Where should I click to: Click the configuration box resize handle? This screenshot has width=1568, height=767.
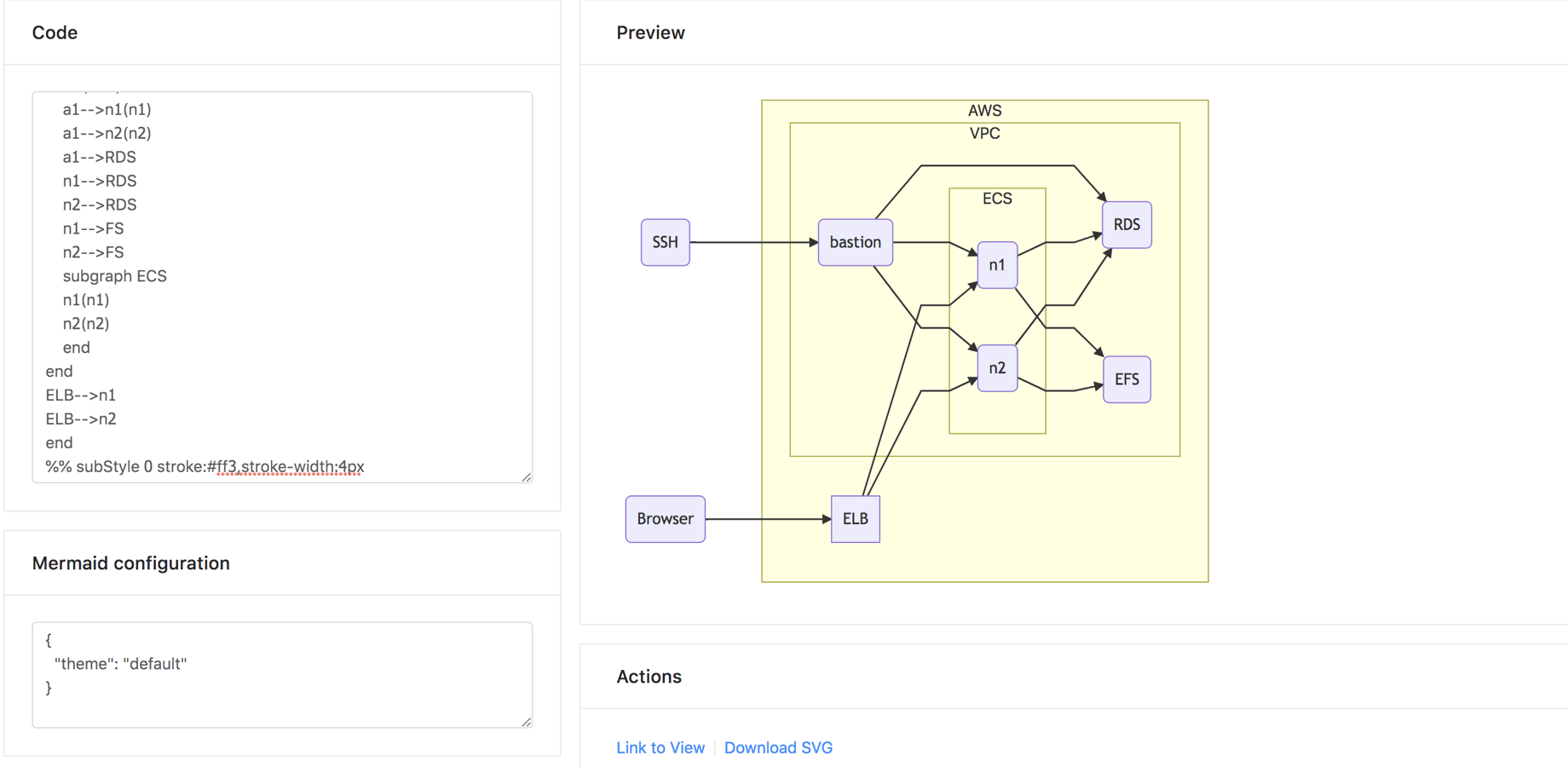527,722
